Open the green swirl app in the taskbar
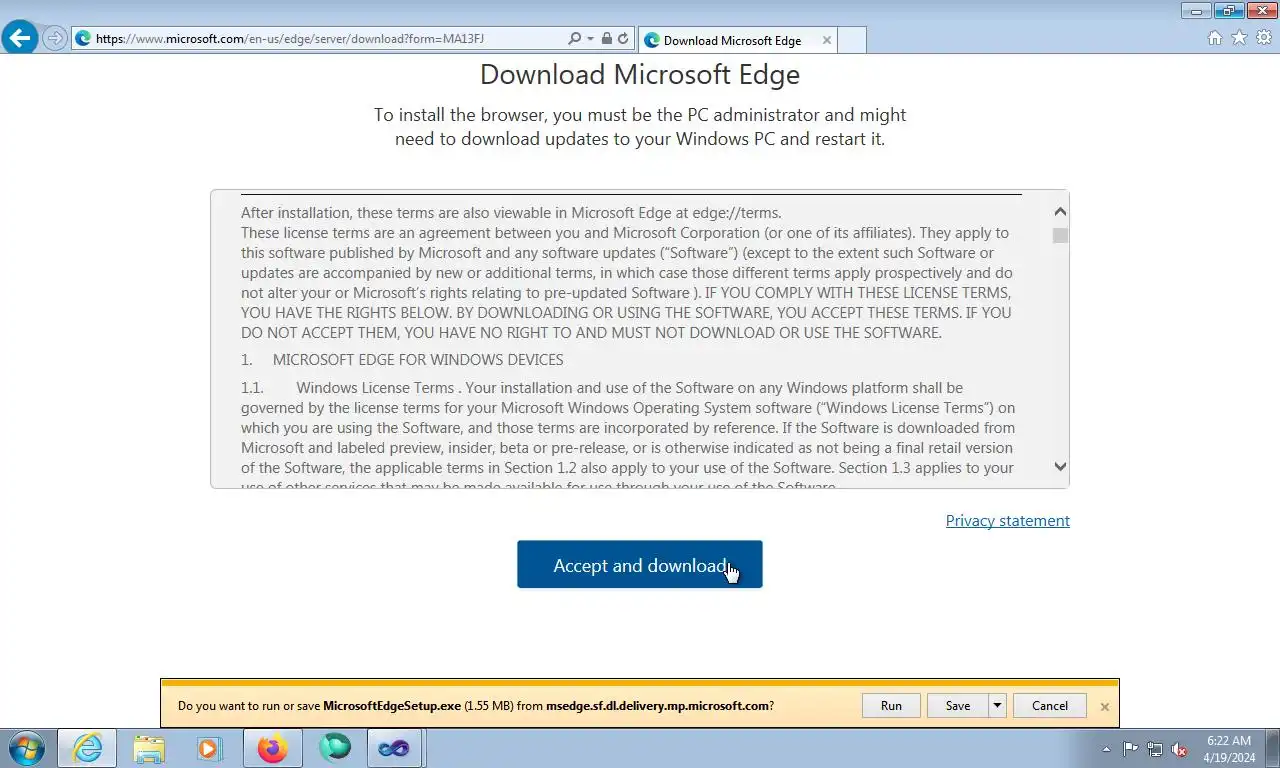1280x768 pixels. click(x=334, y=748)
